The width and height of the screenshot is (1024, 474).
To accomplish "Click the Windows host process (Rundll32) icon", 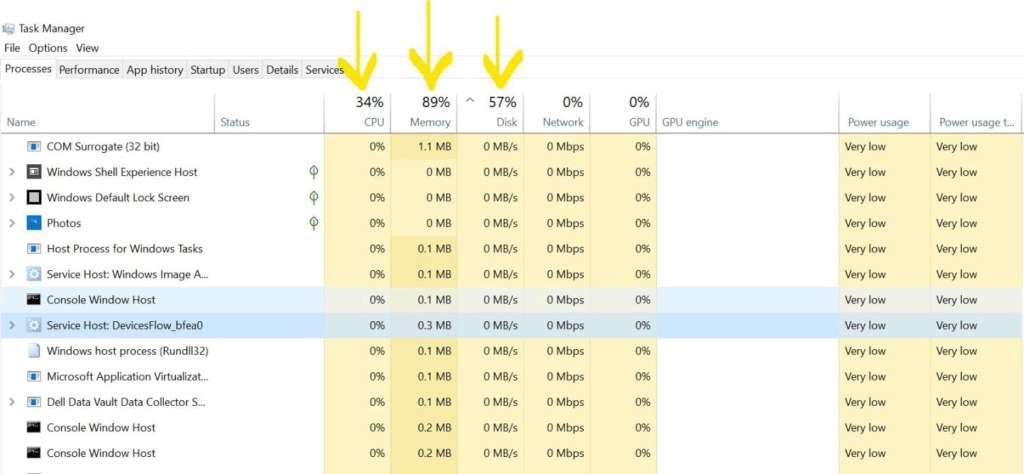I will (34, 351).
